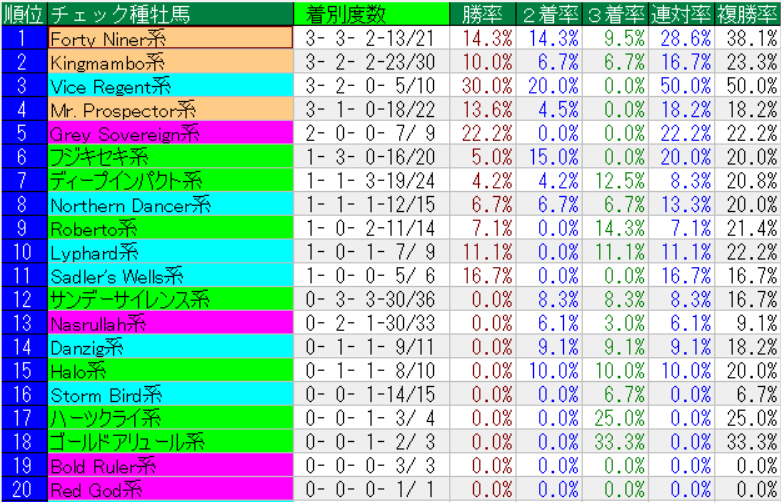This screenshot has height=502, width=782.
Task: Select the Kingmambo系 cell
Action: pyautogui.click(x=171, y=62)
